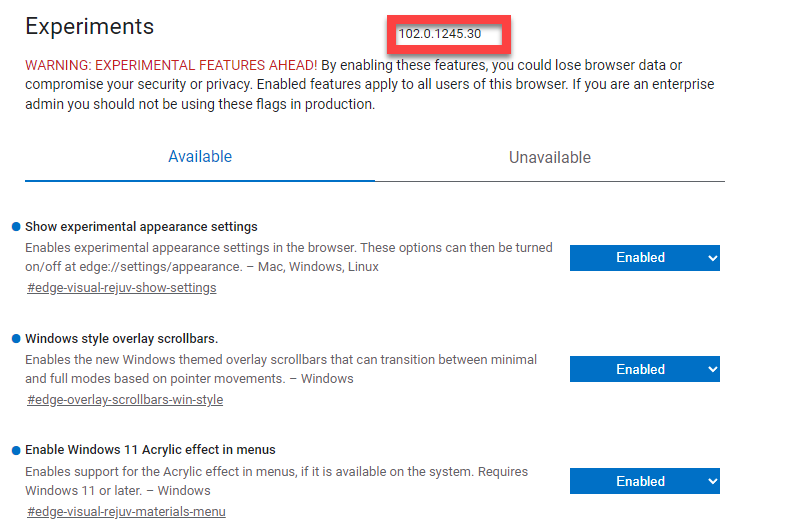Open the #edge-visual-rejuv-show-settings link
Viewport: 789px width, 528px height.
click(121, 288)
